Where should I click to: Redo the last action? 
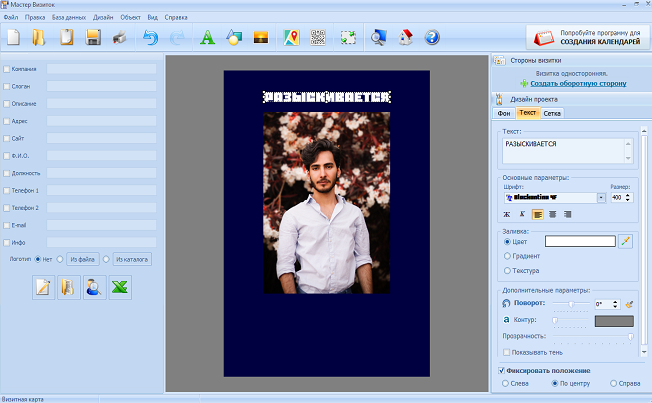177,37
